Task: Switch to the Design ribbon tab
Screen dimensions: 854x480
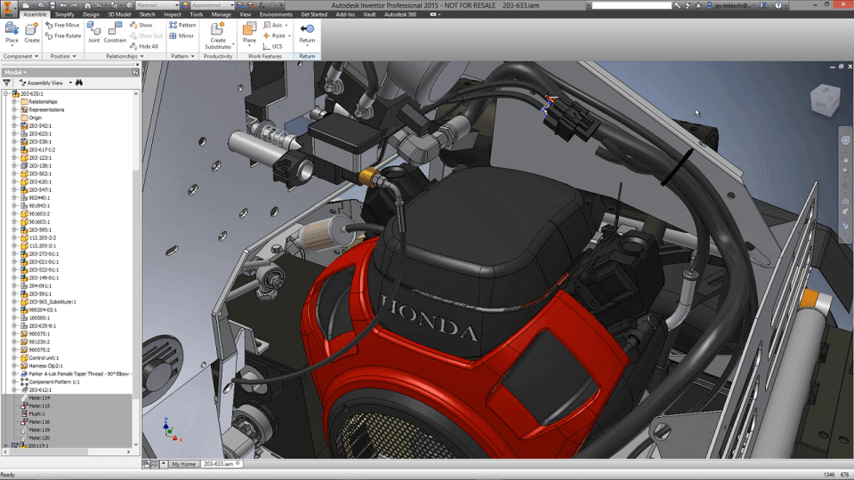Action: [91, 15]
